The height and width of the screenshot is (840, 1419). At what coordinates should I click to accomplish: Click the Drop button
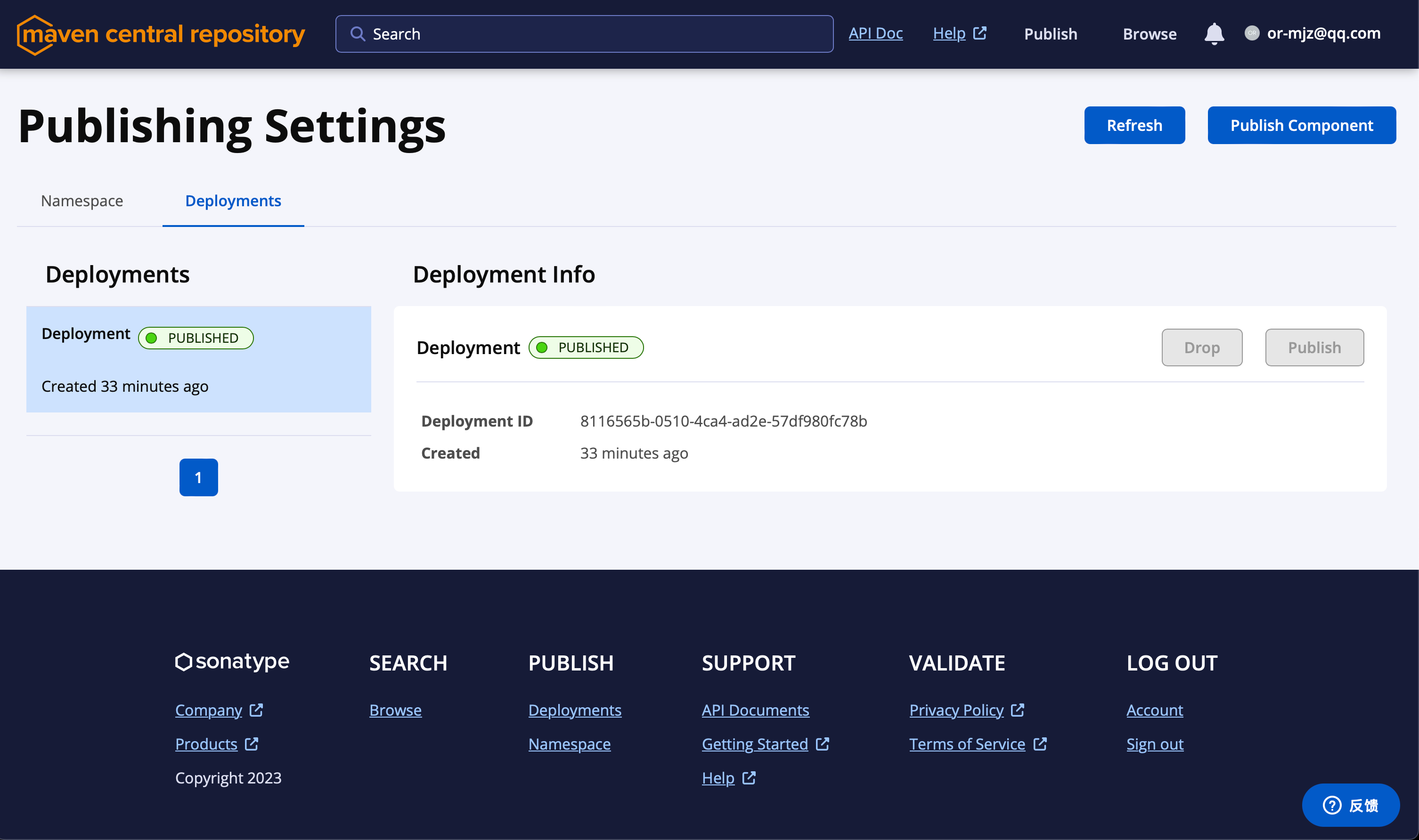1202,347
